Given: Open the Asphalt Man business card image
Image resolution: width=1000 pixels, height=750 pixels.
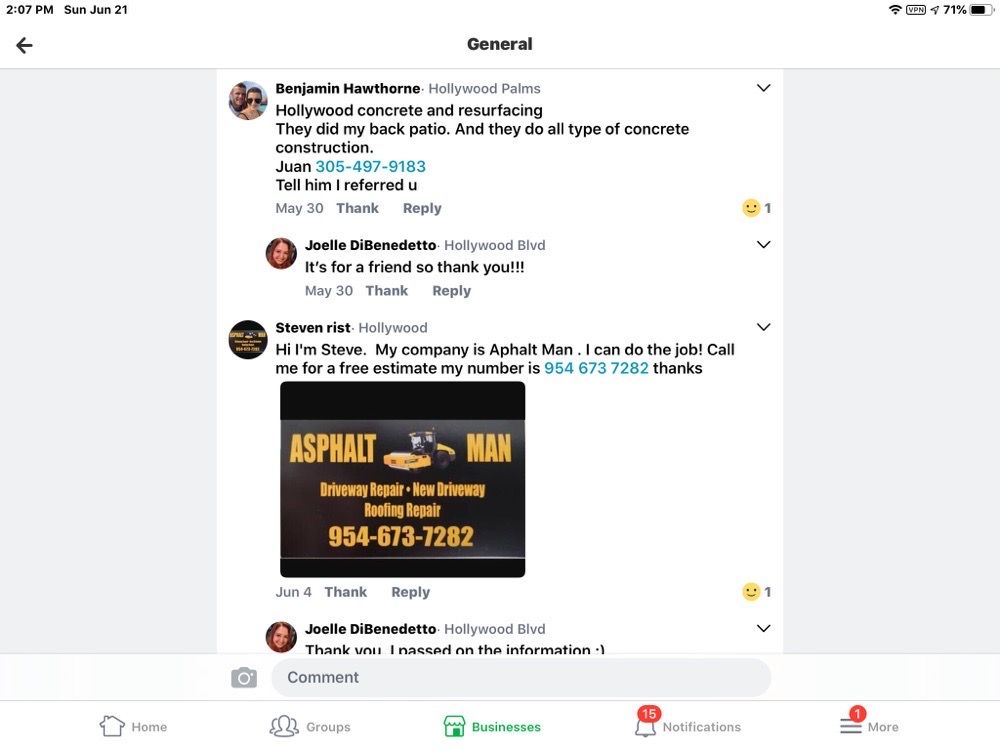Looking at the screenshot, I should [402, 480].
